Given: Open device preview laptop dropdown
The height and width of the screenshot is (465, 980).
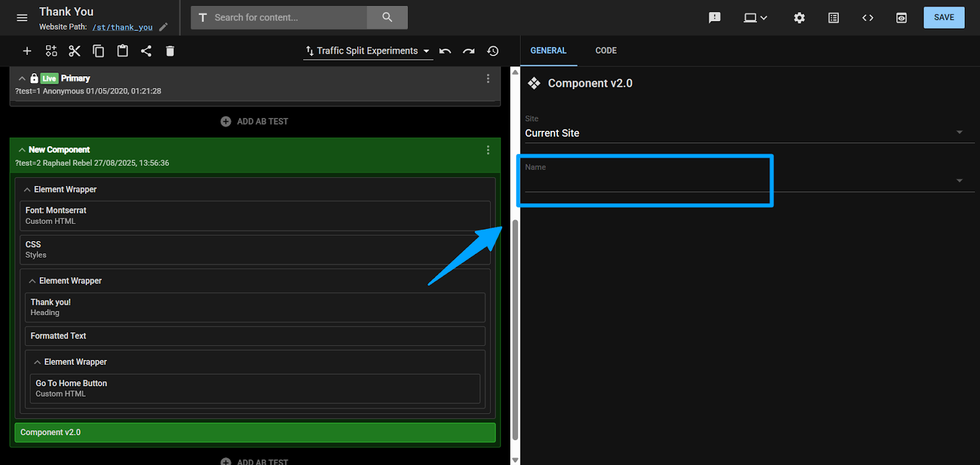Looking at the screenshot, I should point(755,18).
